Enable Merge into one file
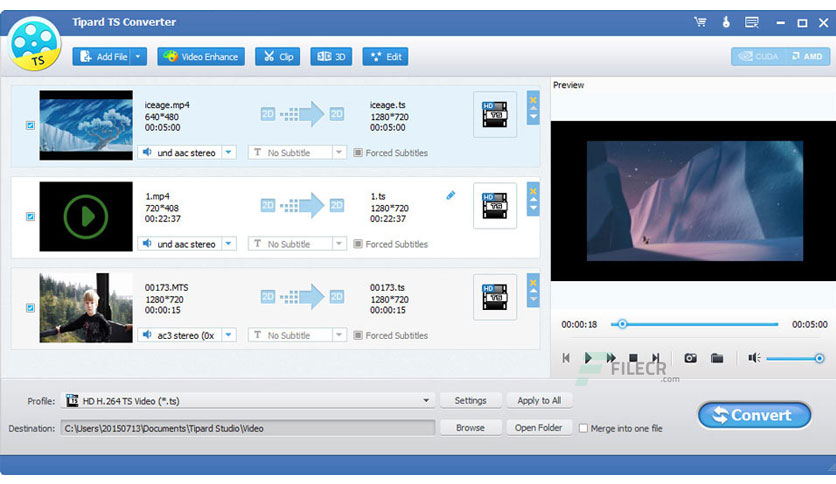The width and height of the screenshot is (836, 484). coord(583,428)
